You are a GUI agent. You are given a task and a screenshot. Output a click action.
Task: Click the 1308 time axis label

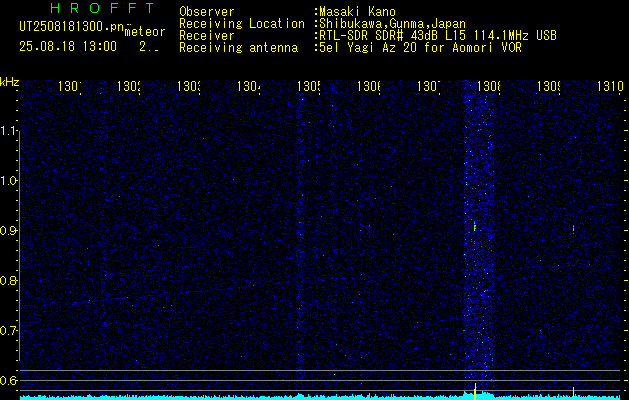coord(488,86)
